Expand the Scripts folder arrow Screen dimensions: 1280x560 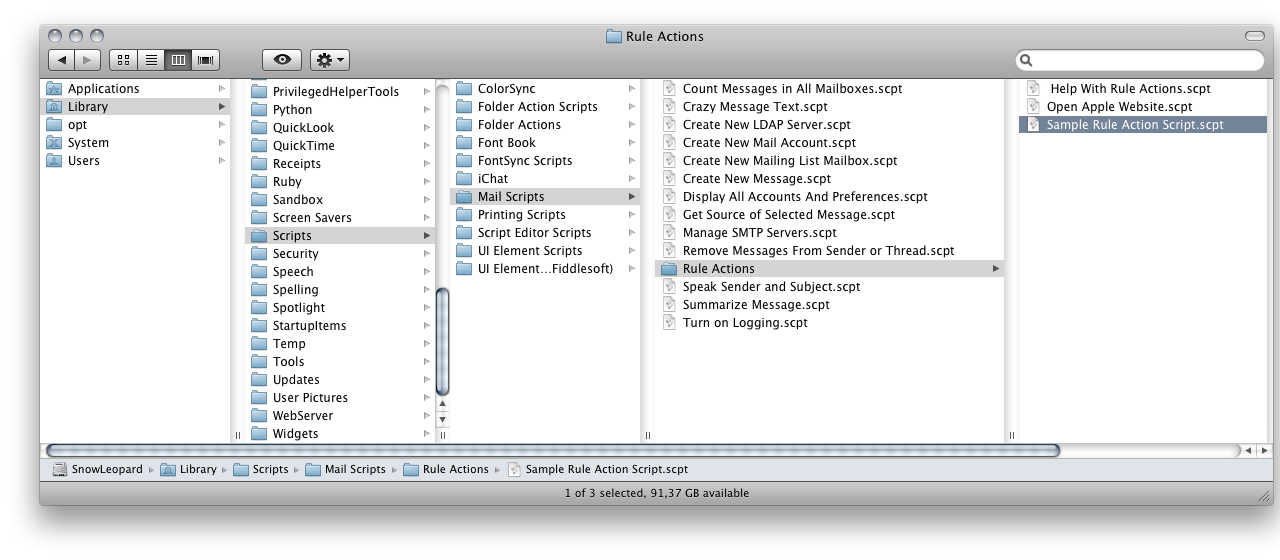point(427,236)
